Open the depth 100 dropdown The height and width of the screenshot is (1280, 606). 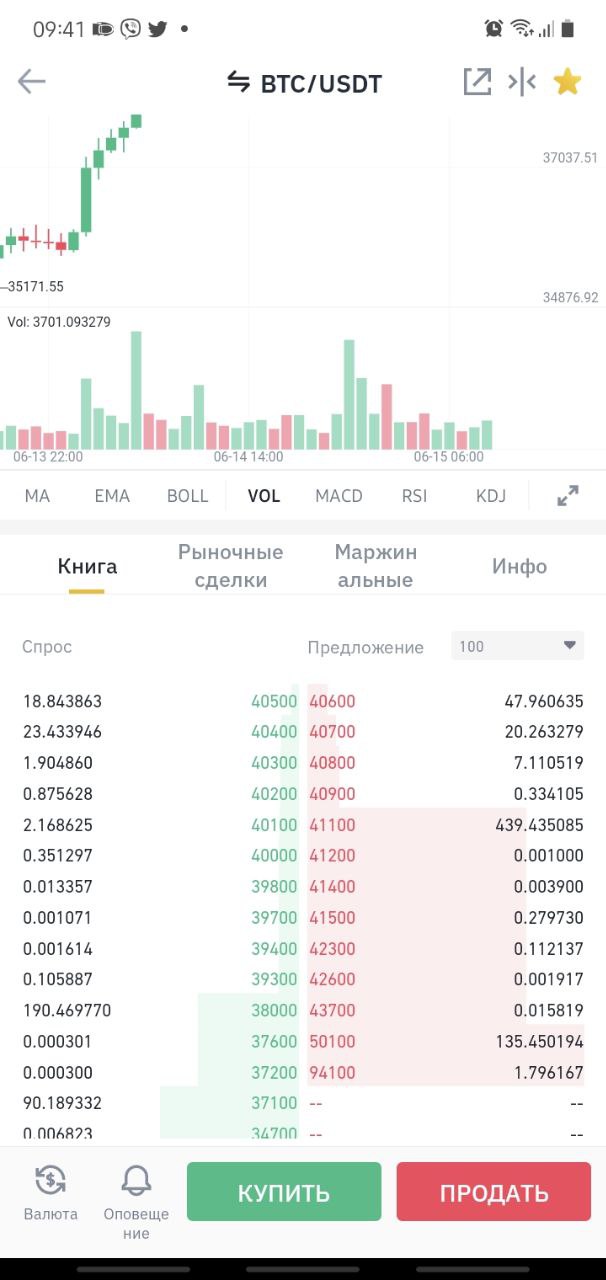(517, 646)
